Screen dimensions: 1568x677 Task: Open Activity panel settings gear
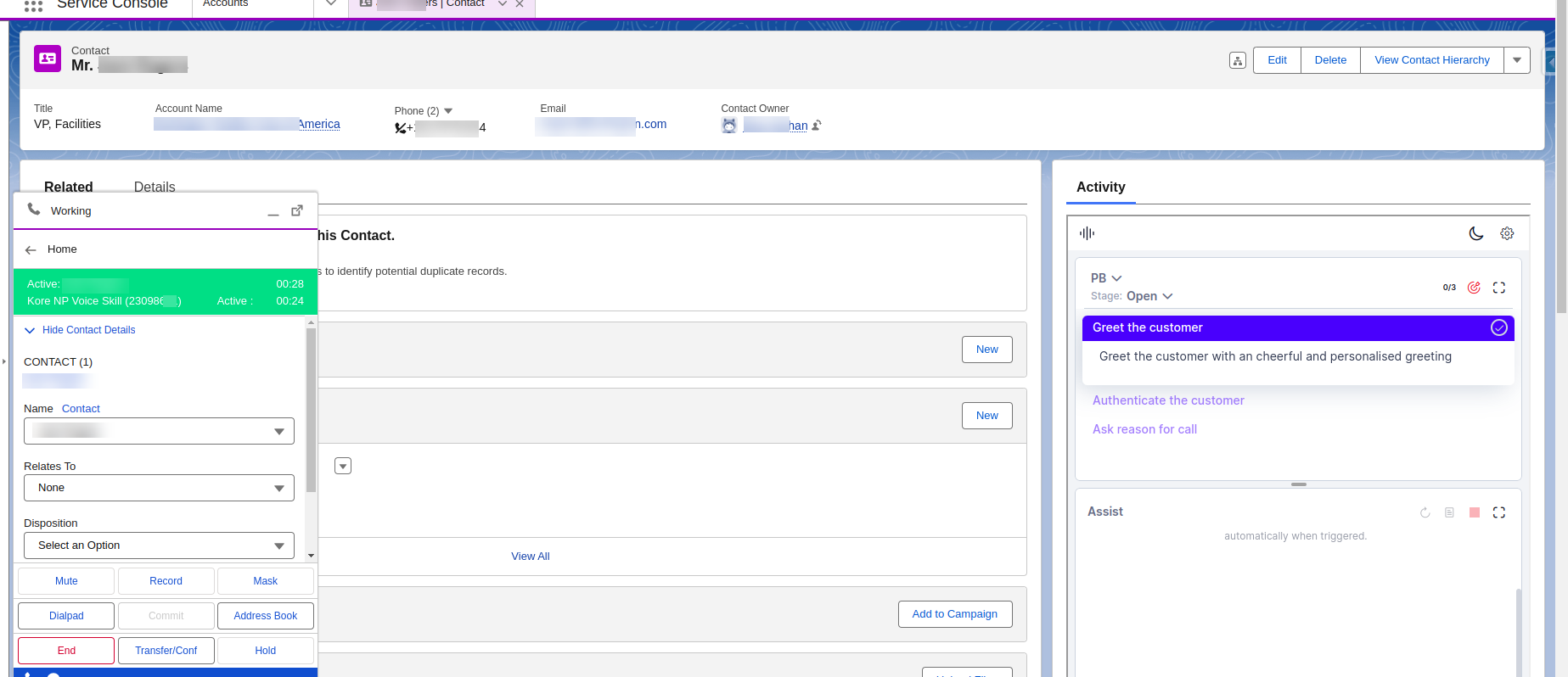tap(1507, 233)
